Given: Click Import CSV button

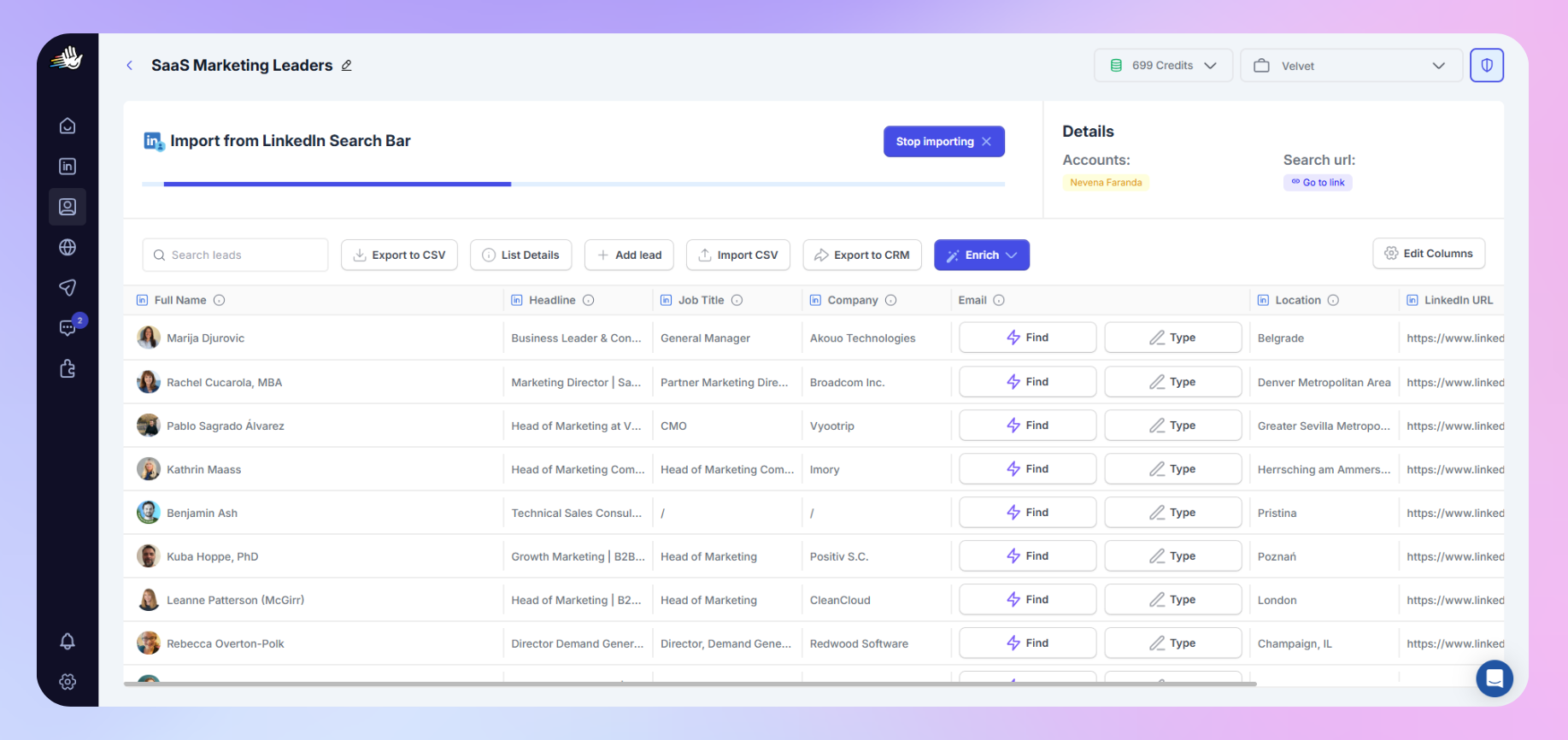Looking at the screenshot, I should (x=738, y=255).
